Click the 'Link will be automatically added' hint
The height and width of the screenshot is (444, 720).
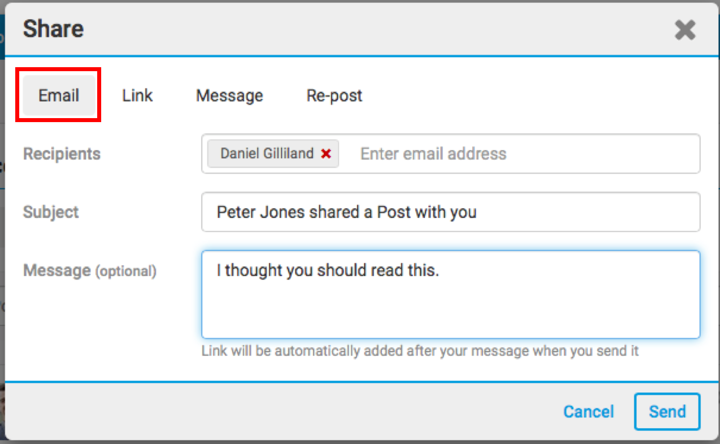[x=420, y=351]
